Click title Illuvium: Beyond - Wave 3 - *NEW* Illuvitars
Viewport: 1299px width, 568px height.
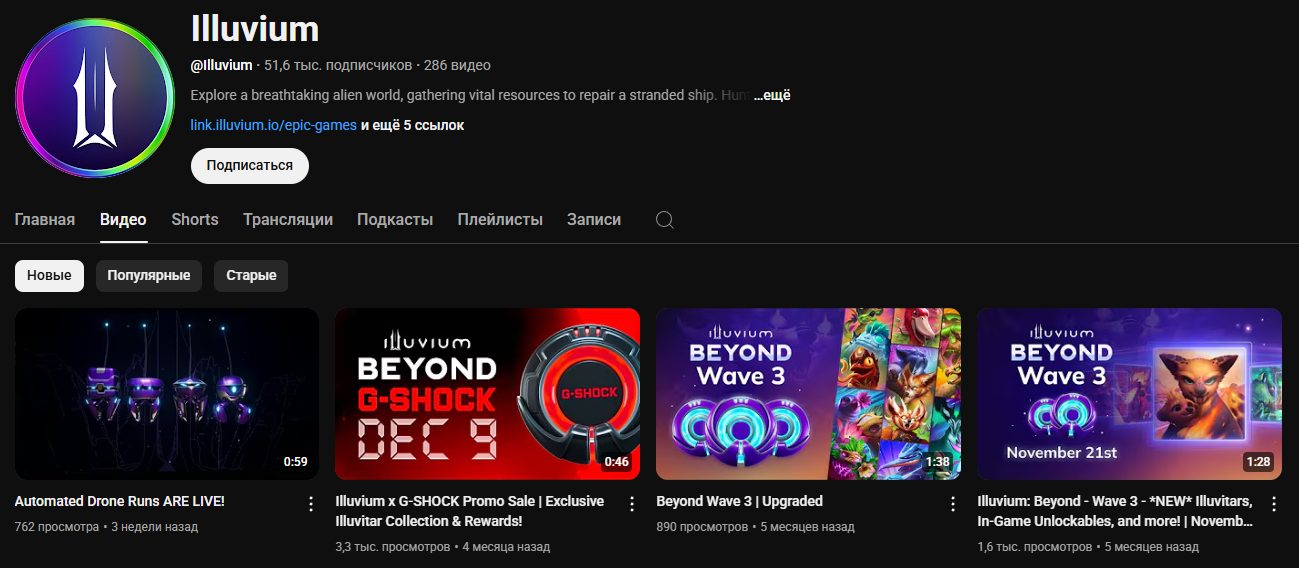[x=1115, y=511]
